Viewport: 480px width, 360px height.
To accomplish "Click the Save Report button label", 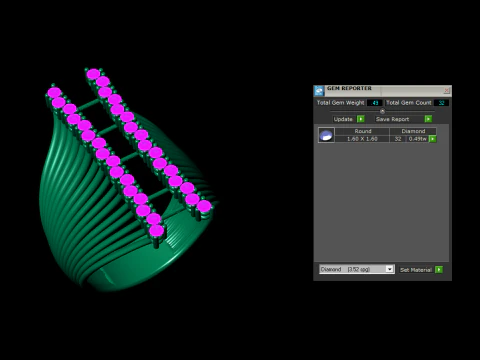I will pos(392,119).
